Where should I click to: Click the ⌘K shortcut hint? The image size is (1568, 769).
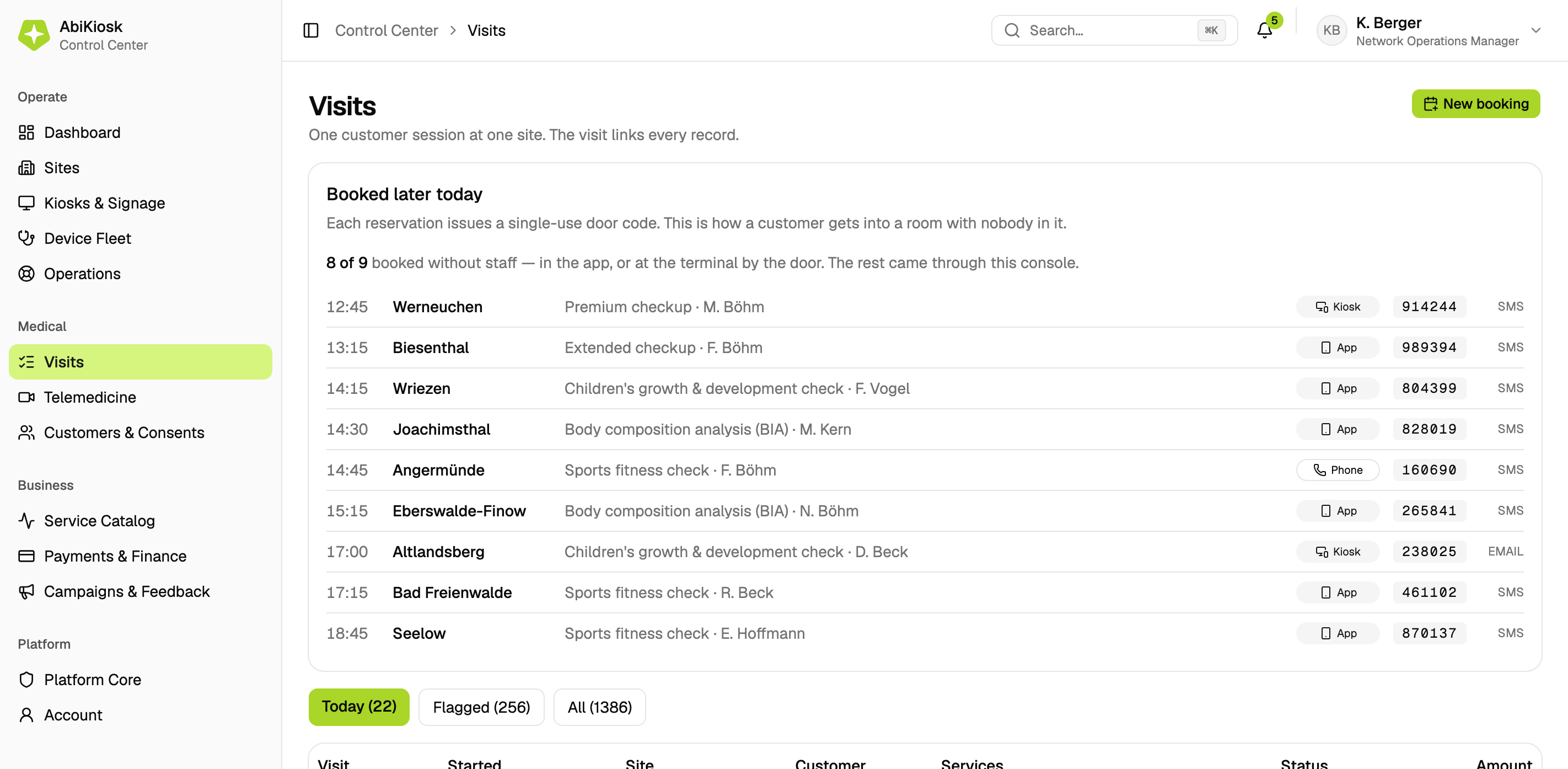click(x=1211, y=30)
